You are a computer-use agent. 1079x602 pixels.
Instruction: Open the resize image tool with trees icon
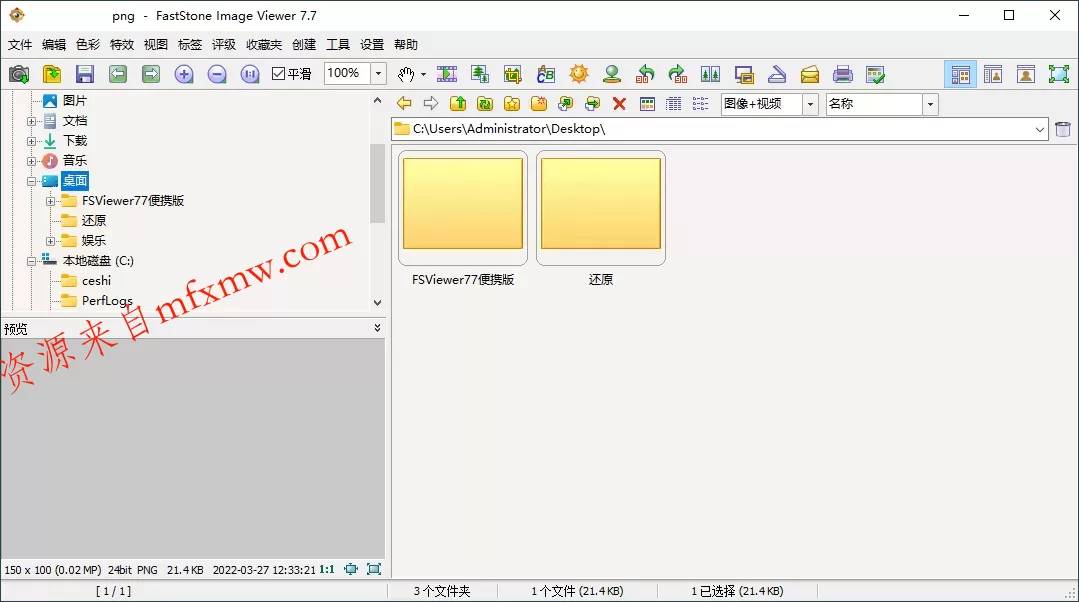tap(480, 74)
